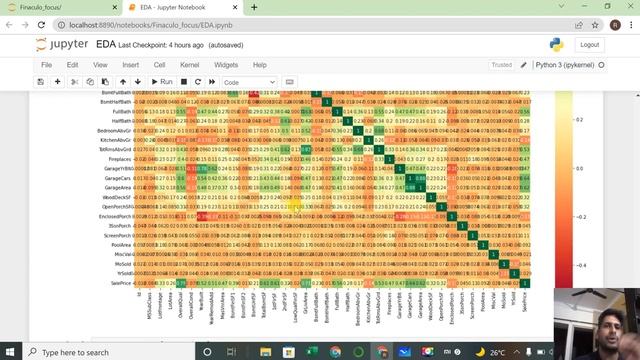Open the Kernel menu

[x=189, y=65]
